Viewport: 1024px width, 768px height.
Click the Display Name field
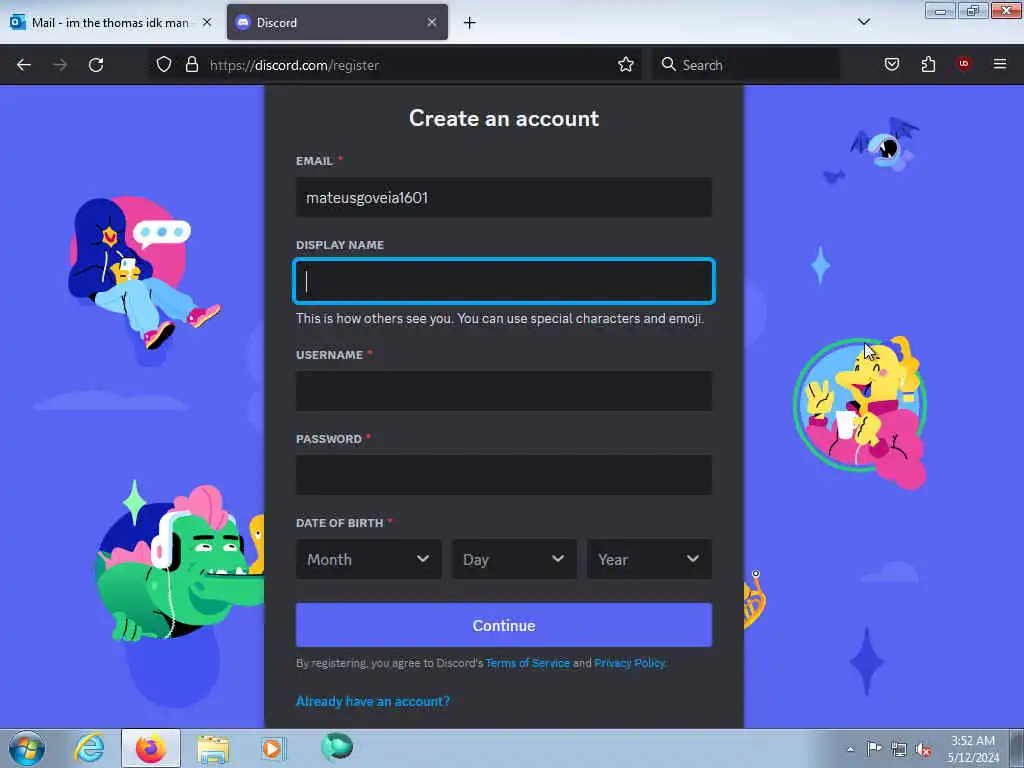504,281
